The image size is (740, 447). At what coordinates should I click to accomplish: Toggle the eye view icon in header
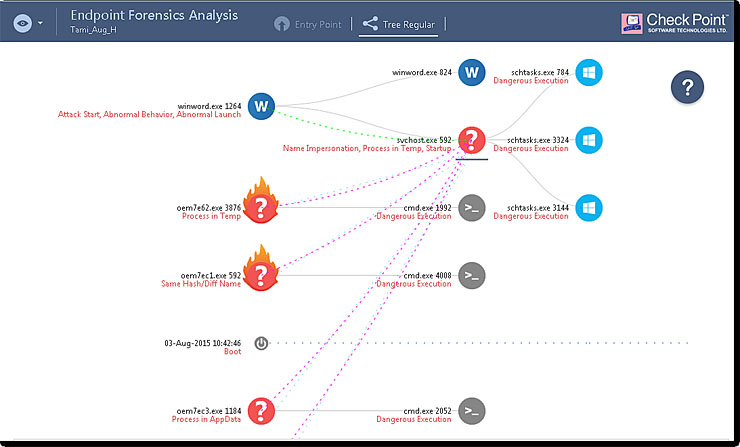coord(23,23)
